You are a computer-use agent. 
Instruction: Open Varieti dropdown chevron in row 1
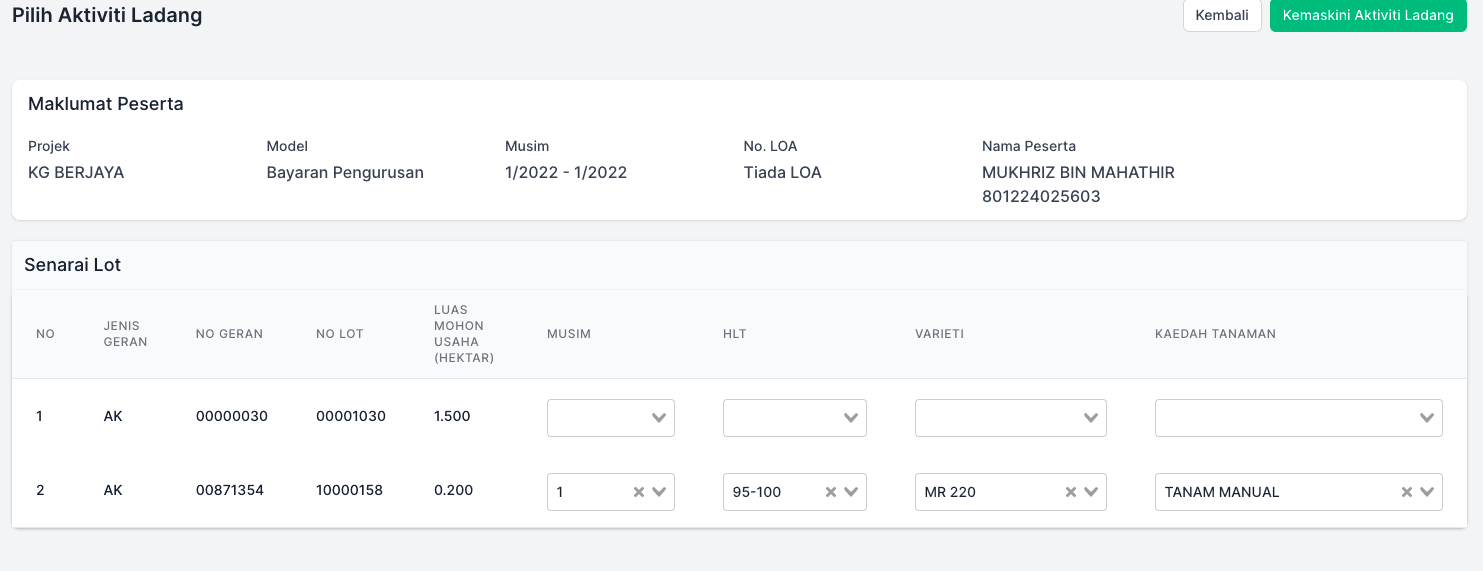pos(1091,418)
